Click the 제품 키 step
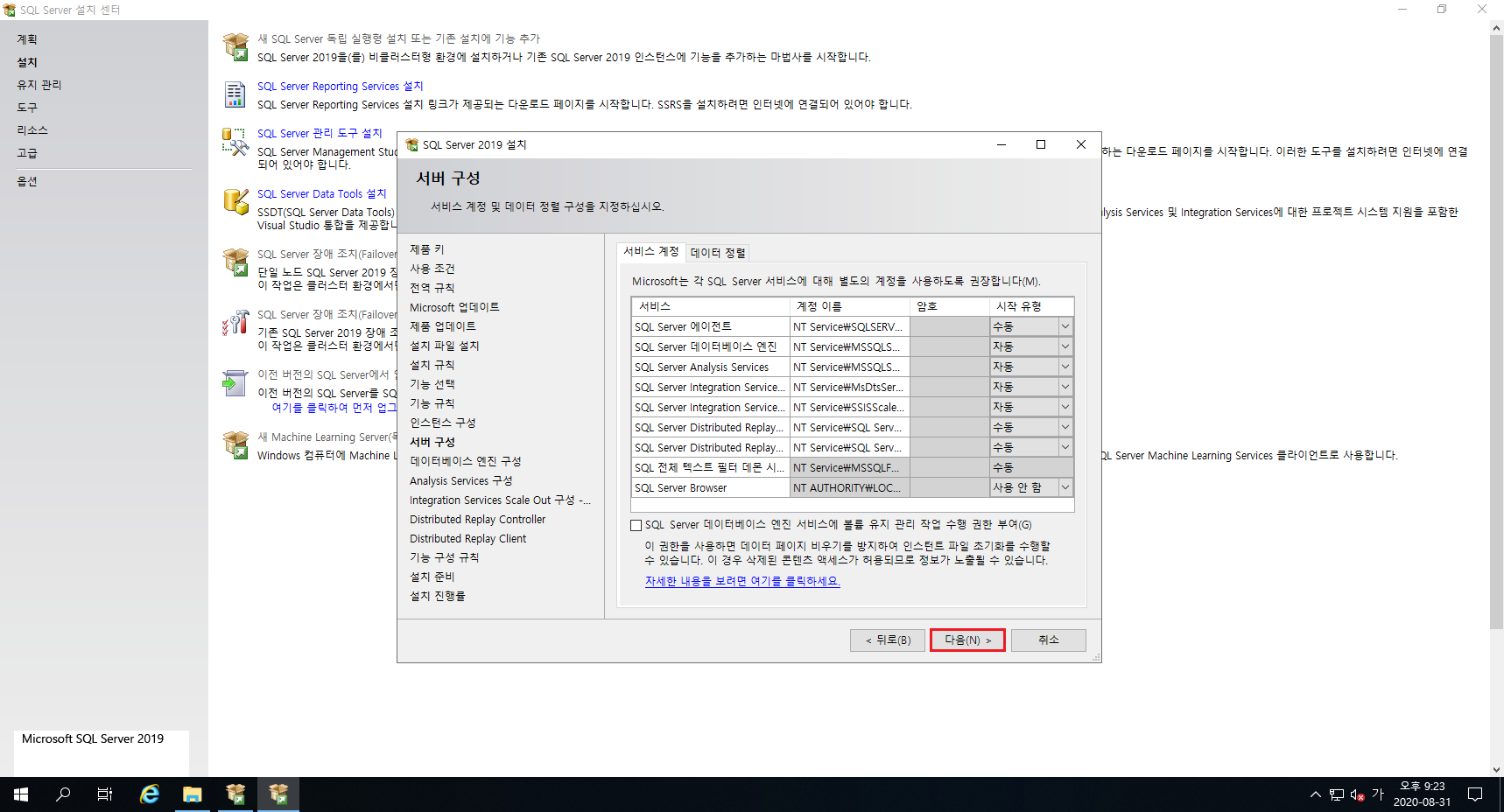Image resolution: width=1504 pixels, height=812 pixels. pyautogui.click(x=426, y=249)
